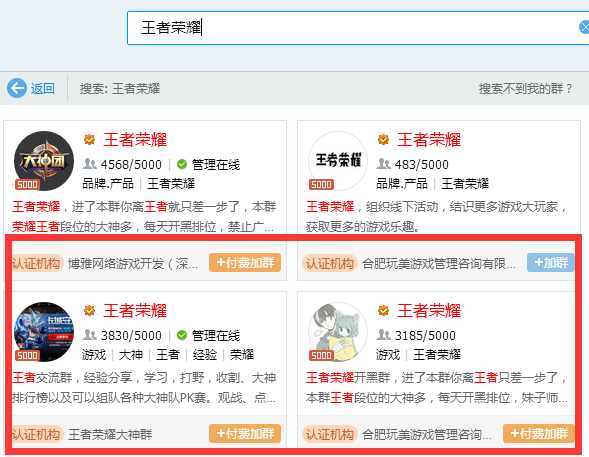589x457 pixels.
Task: Click the 大神 tag in the 3830/5000 group
Action: point(131,354)
